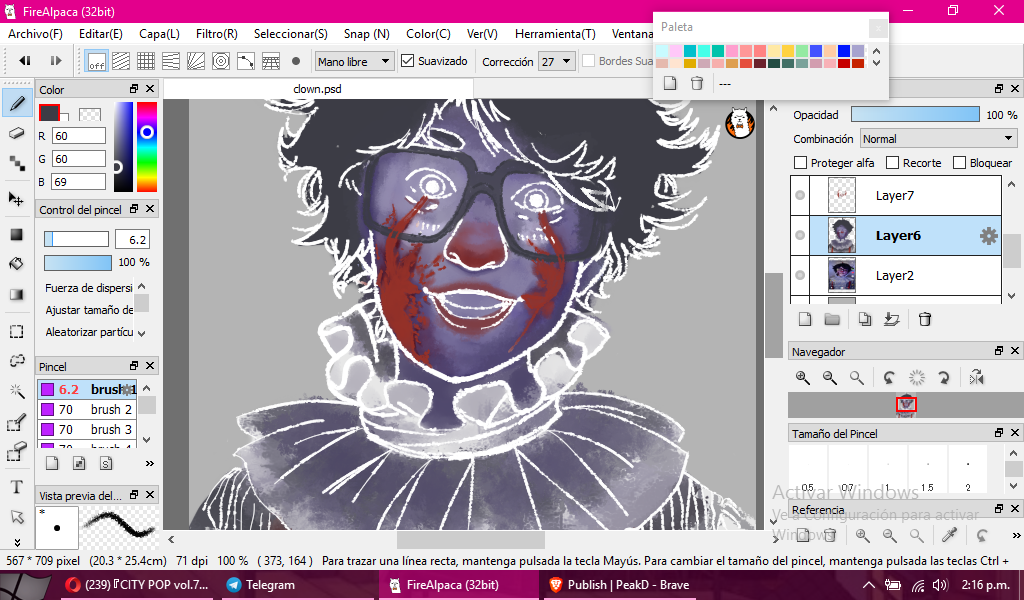Open the Corrección value dropdown
The width and height of the screenshot is (1024, 600).
pyautogui.click(x=557, y=61)
